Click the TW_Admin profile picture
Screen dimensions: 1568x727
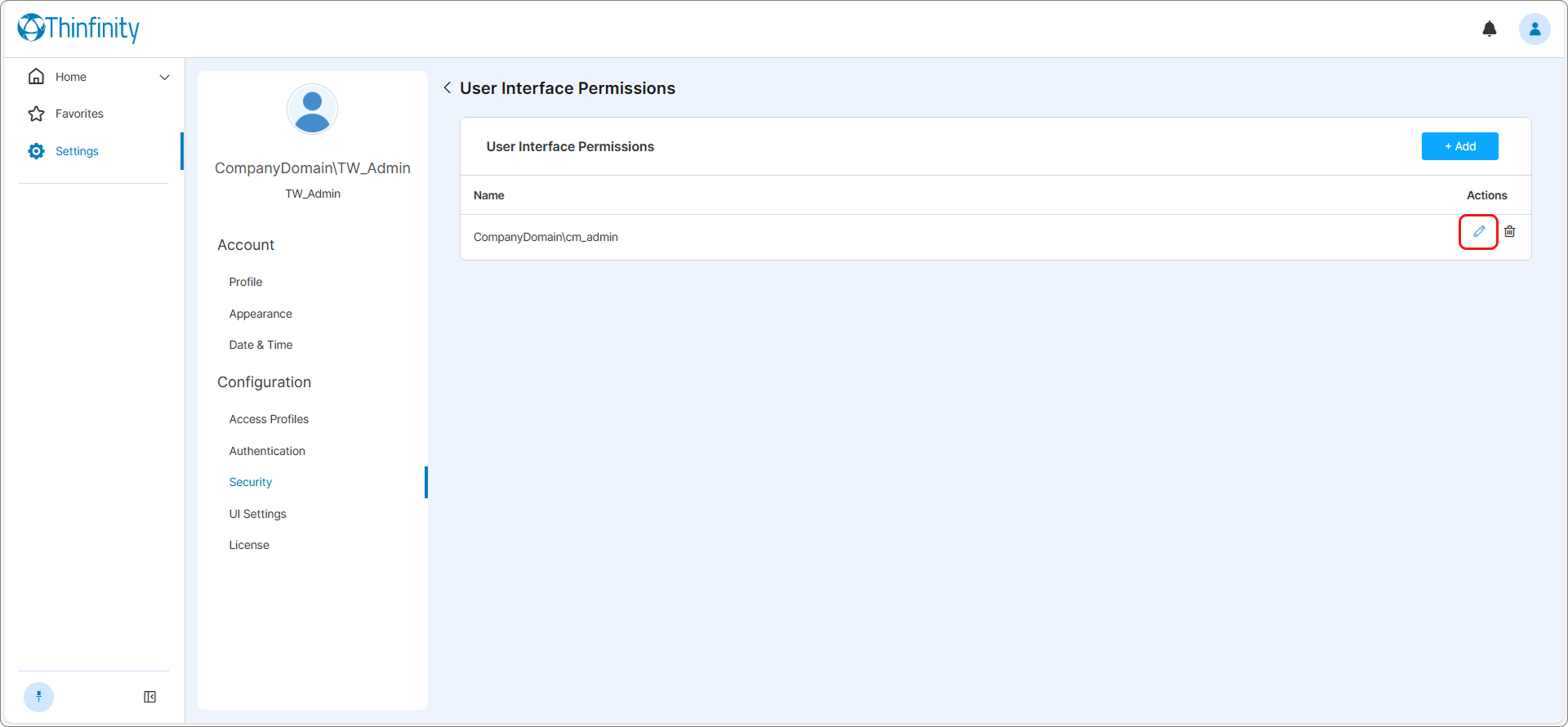(x=312, y=109)
